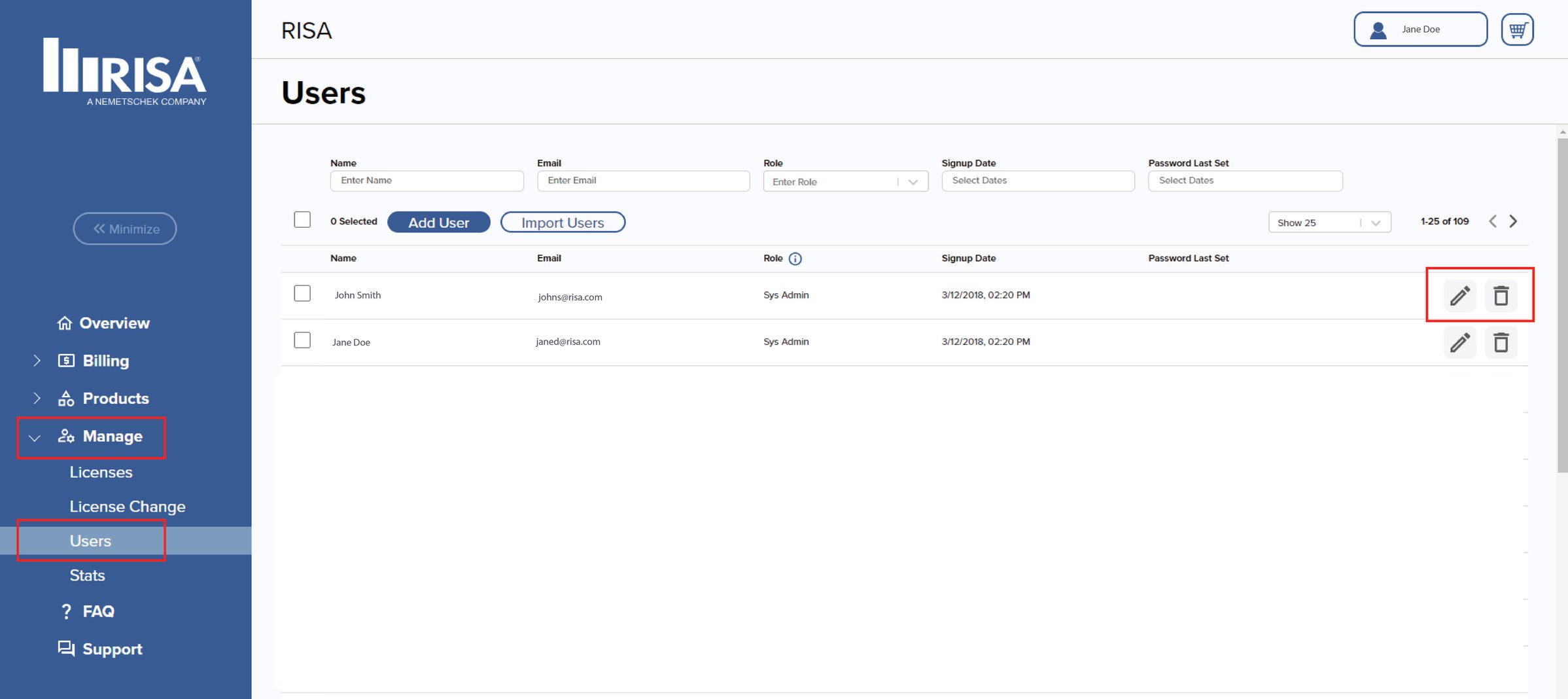Screen dimensions: 1568x699
Task: Check the box for John Smith
Action: [x=302, y=293]
